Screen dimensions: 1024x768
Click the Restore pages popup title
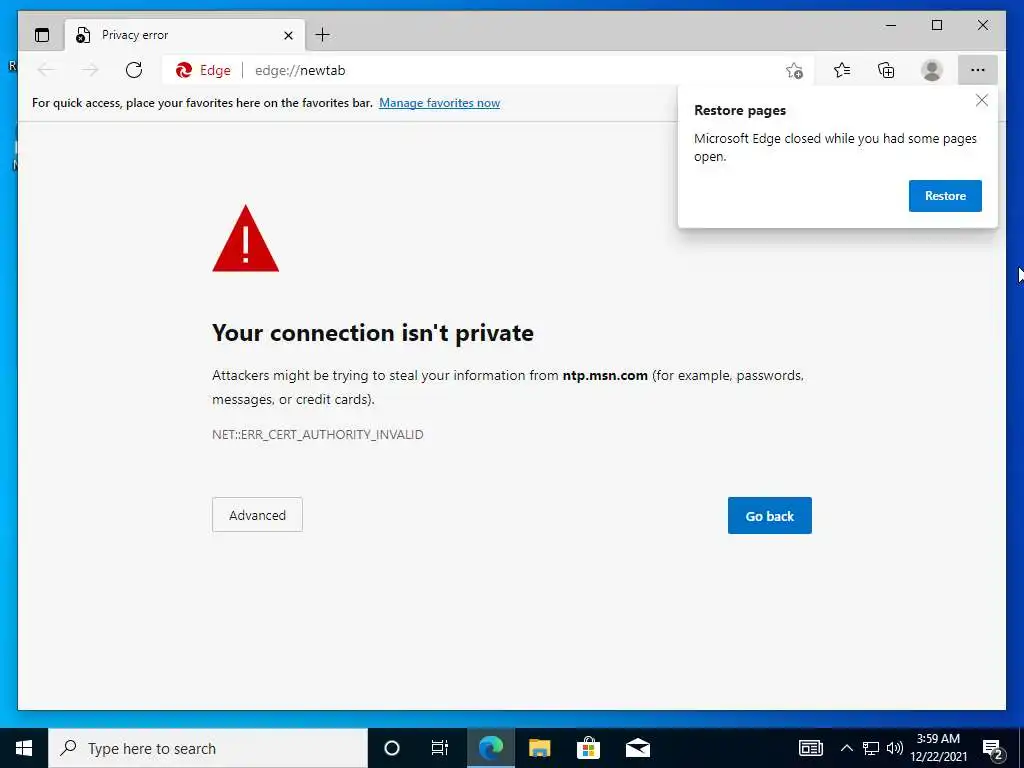pos(740,110)
